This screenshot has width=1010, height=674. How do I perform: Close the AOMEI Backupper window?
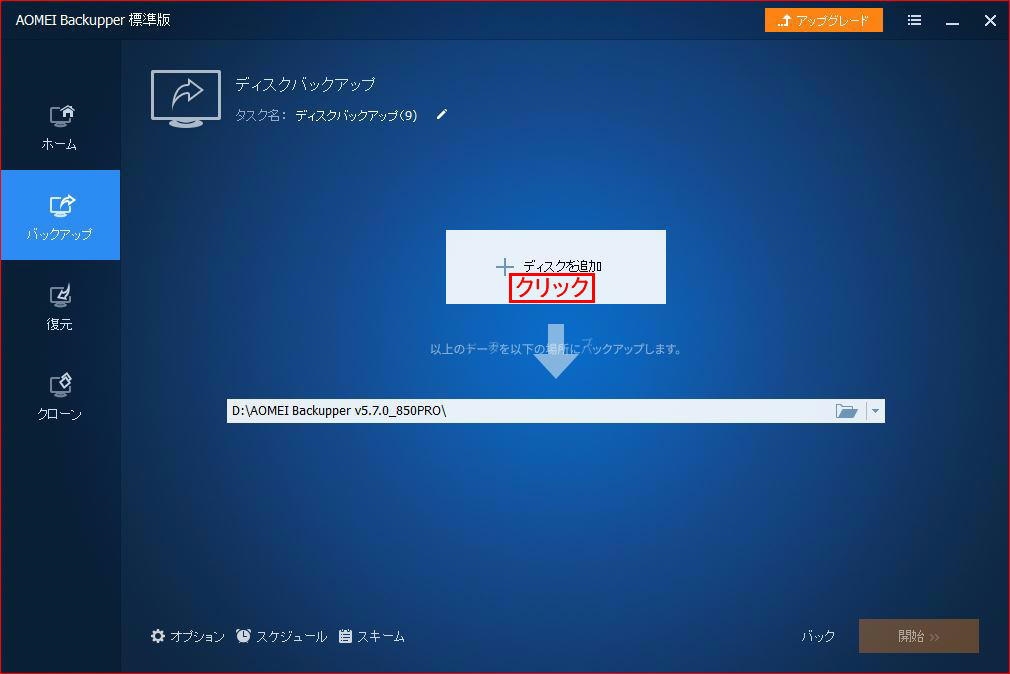(990, 21)
